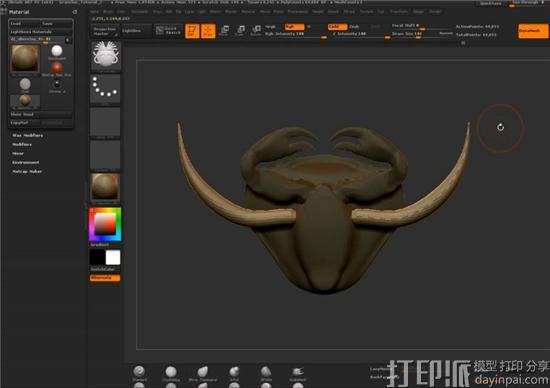The width and height of the screenshot is (550, 388).
Task: Select the Move Topological brush
Action: [203, 373]
